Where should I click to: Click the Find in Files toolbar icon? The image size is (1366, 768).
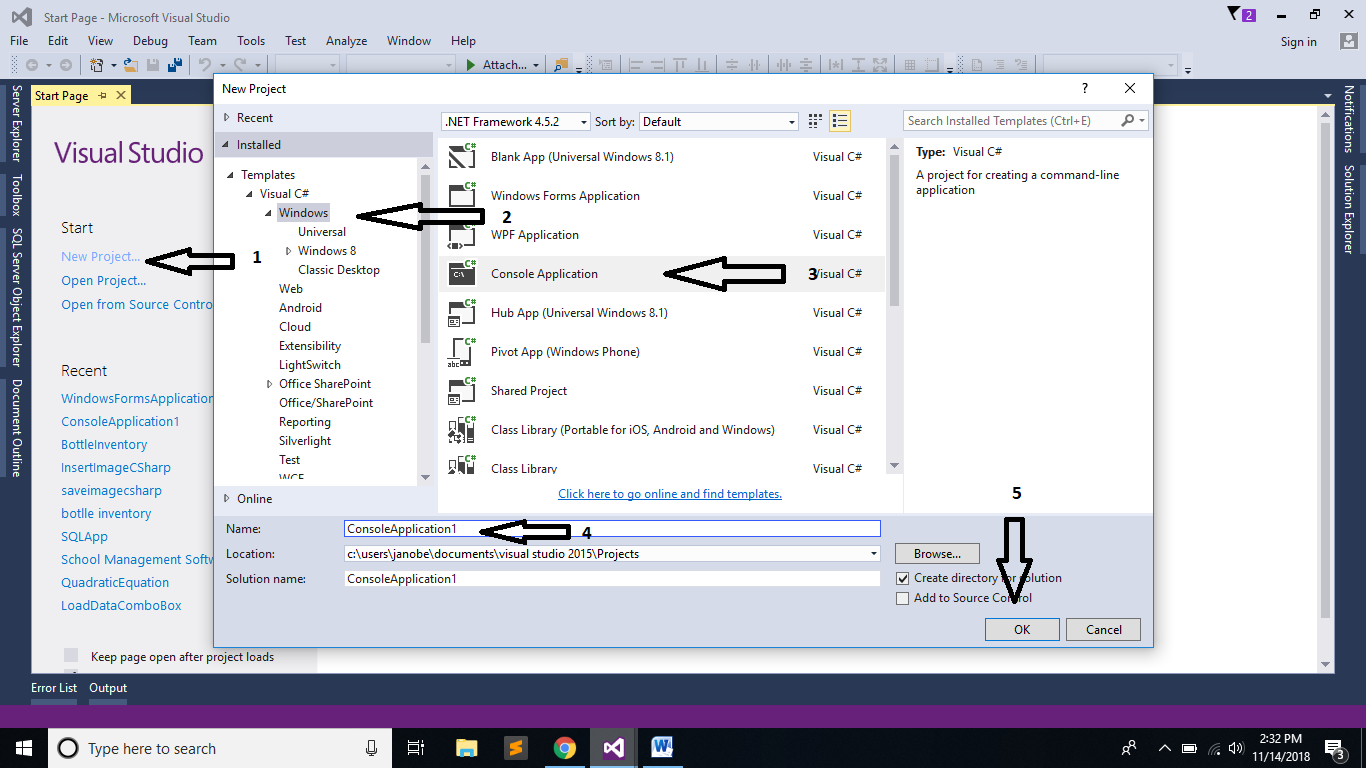[x=561, y=65]
